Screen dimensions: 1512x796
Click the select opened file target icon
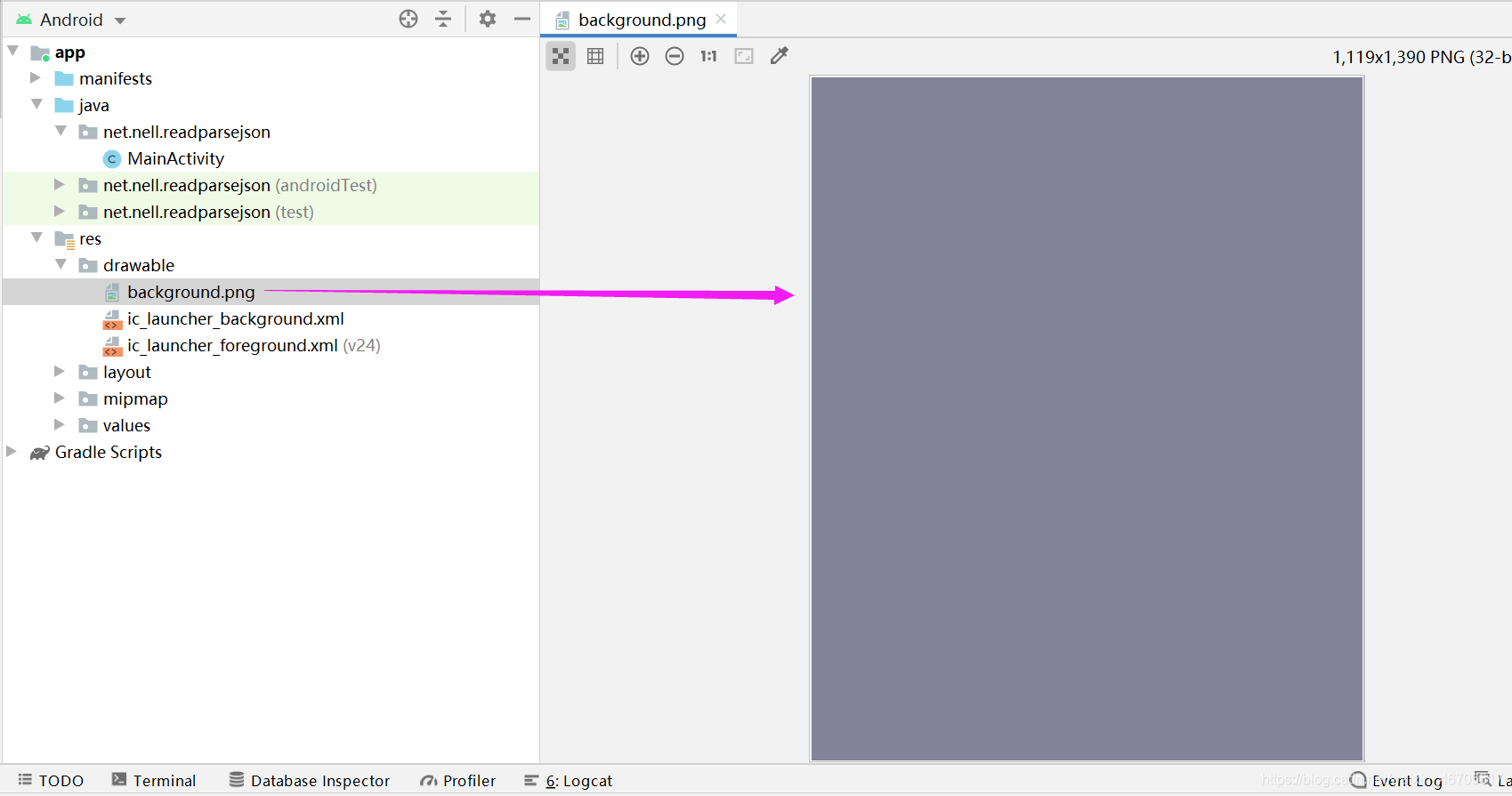408,19
